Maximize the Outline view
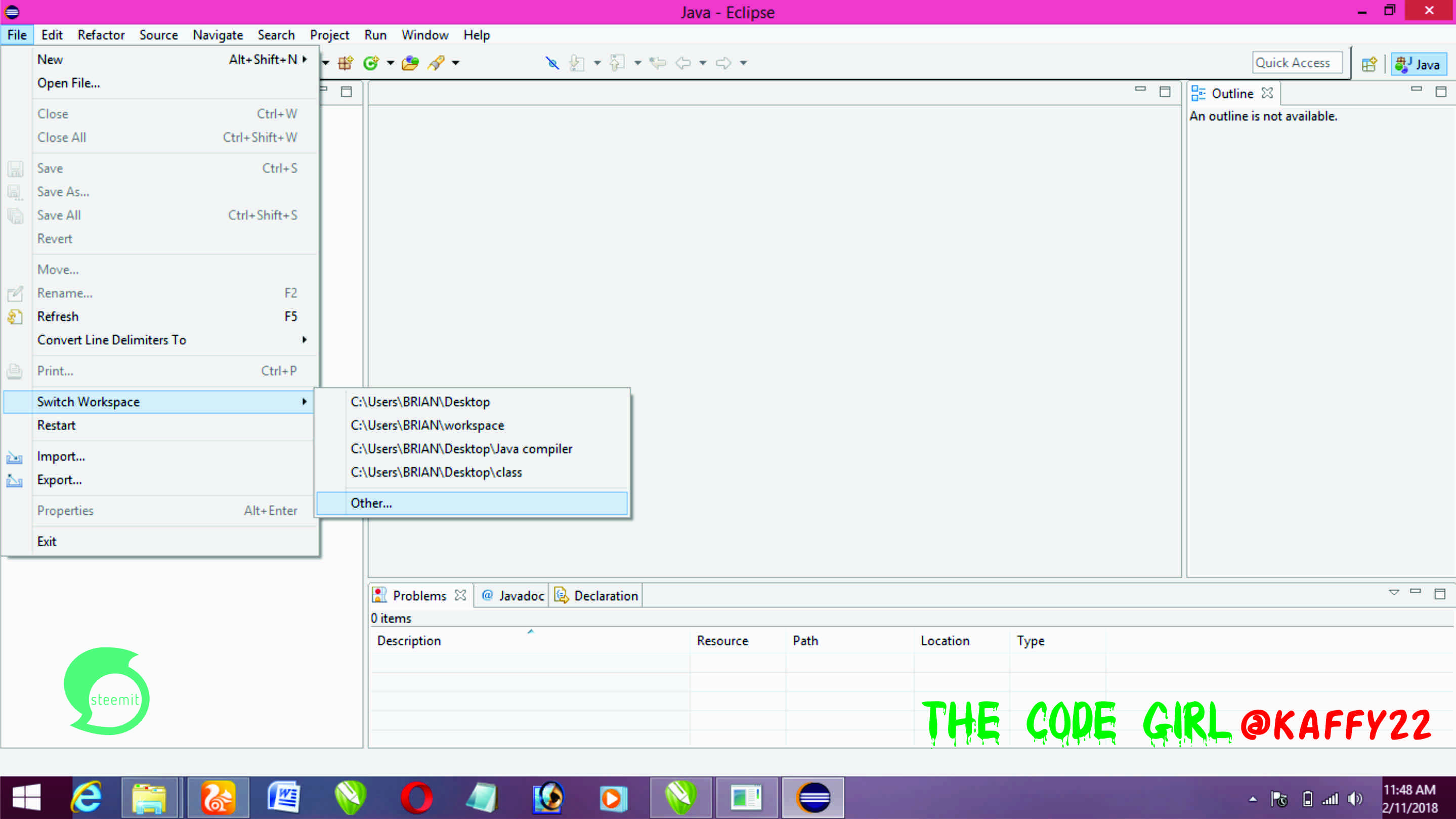 [1441, 92]
